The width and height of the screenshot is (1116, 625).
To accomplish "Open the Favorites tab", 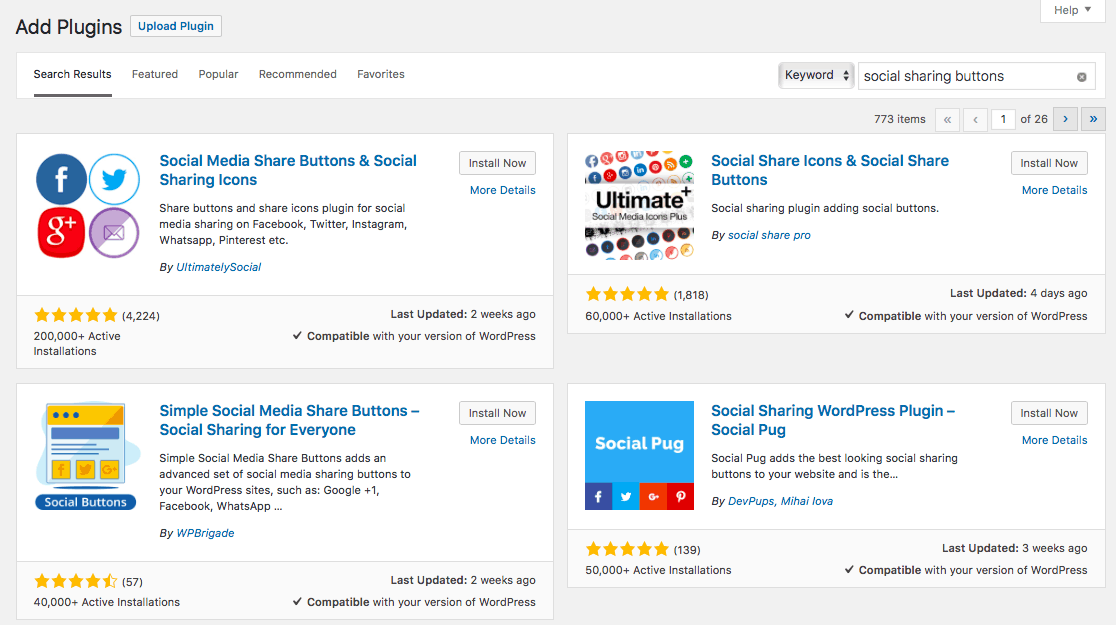I will (381, 74).
